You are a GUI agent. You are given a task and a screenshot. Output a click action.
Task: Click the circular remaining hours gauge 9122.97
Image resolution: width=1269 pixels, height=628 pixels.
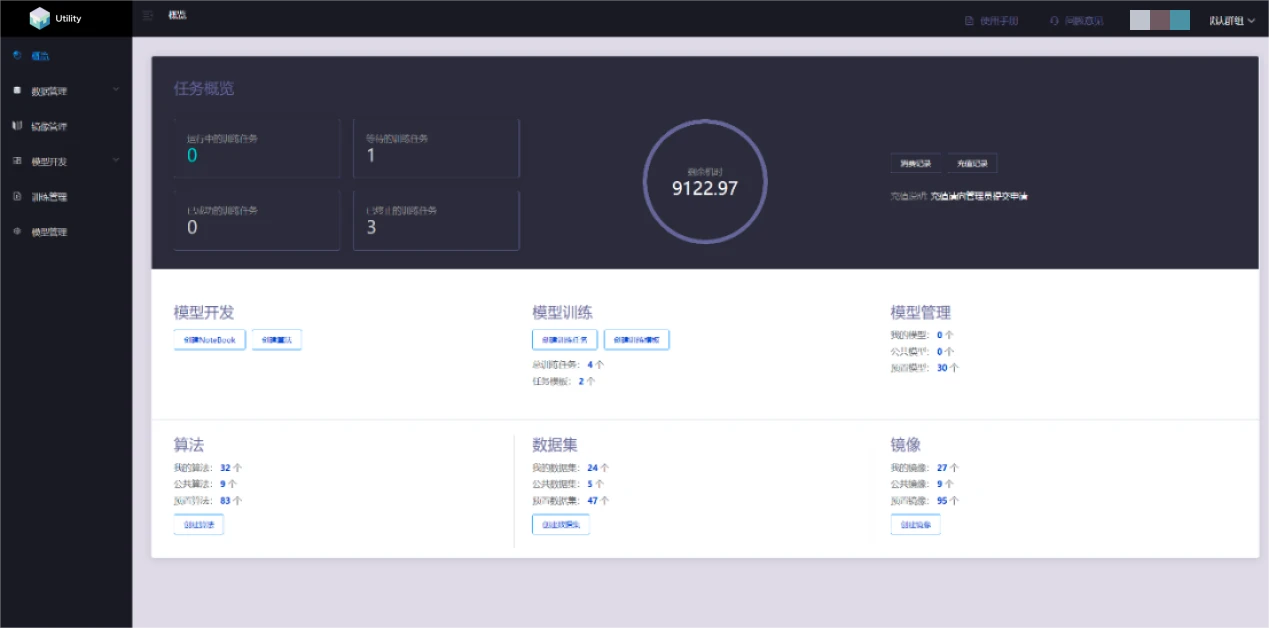click(x=705, y=181)
